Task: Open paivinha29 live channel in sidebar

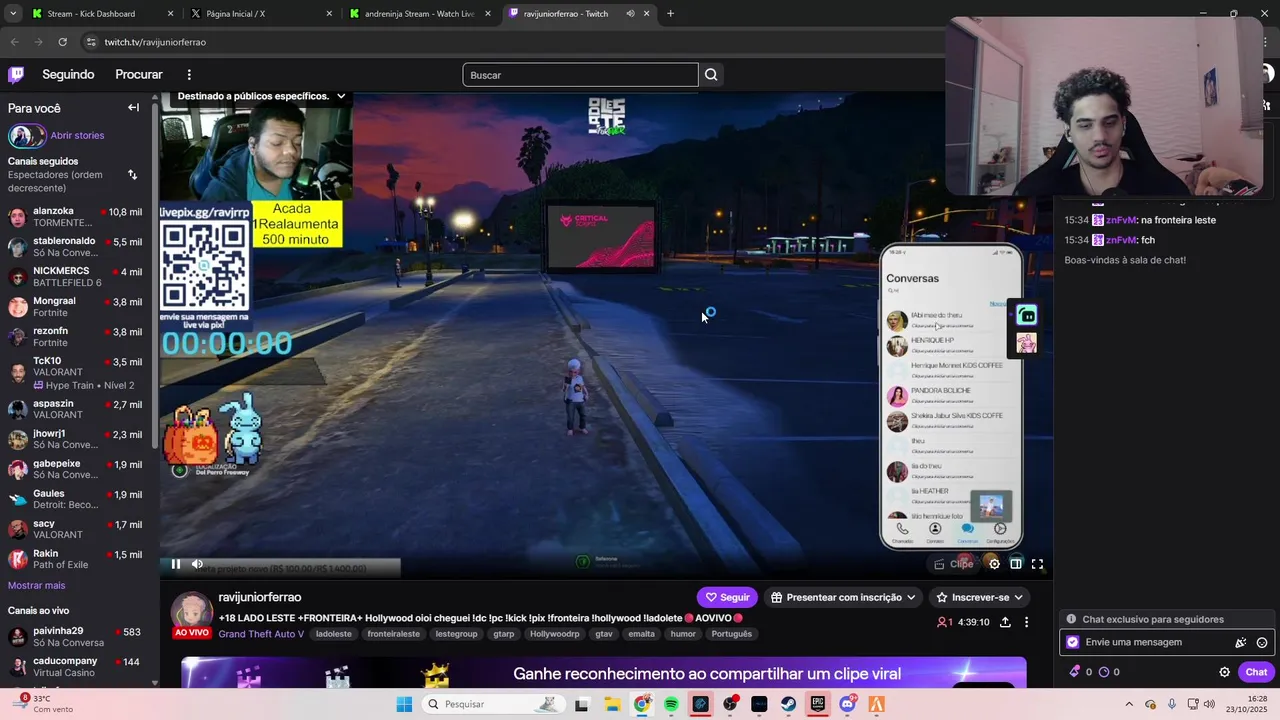Action: [x=76, y=637]
